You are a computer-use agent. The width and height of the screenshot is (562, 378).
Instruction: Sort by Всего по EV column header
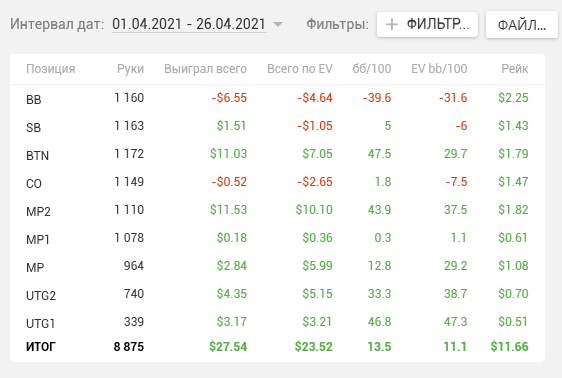point(300,69)
